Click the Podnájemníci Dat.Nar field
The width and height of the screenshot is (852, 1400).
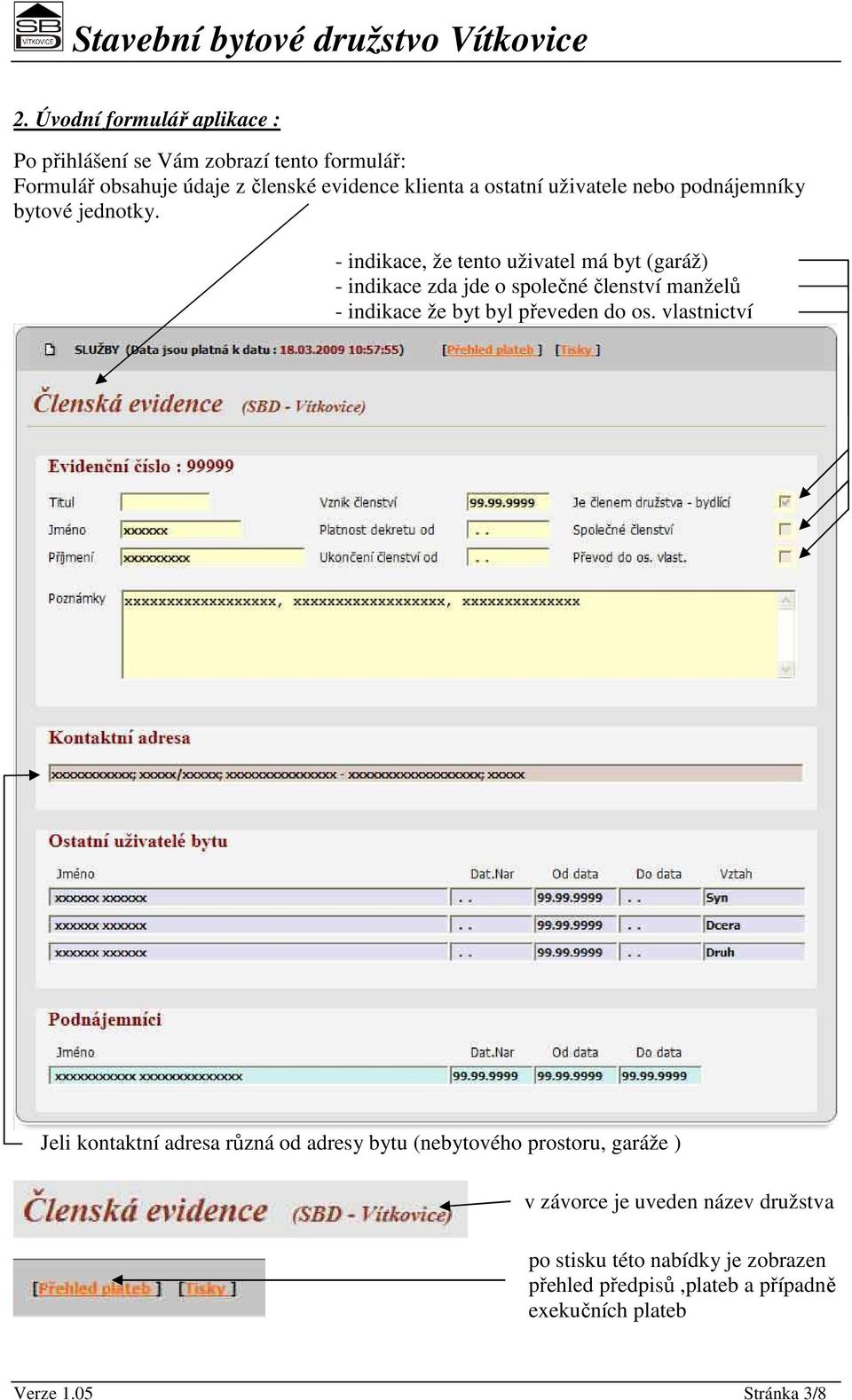click(491, 1076)
